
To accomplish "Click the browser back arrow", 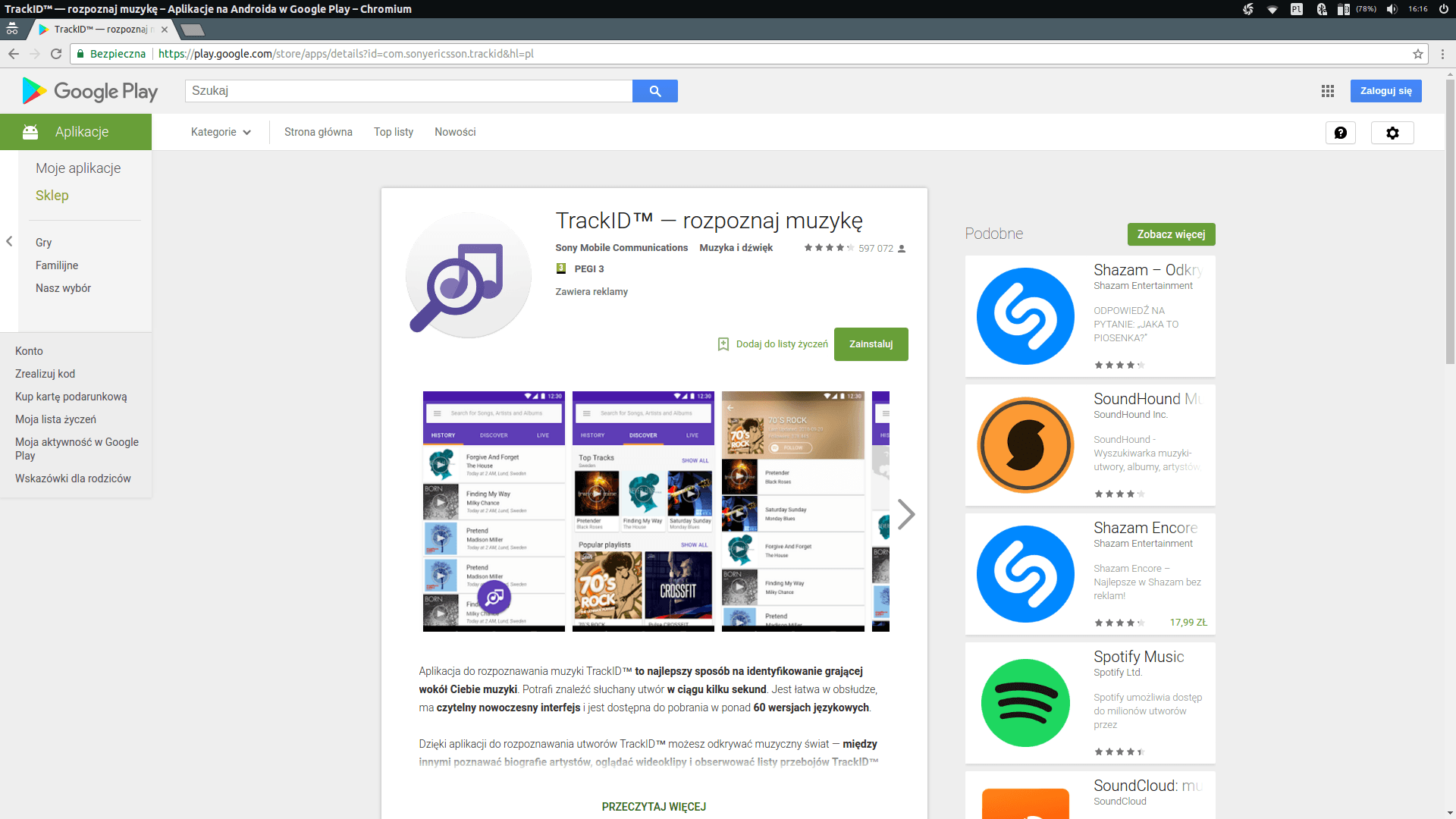I will click(14, 54).
